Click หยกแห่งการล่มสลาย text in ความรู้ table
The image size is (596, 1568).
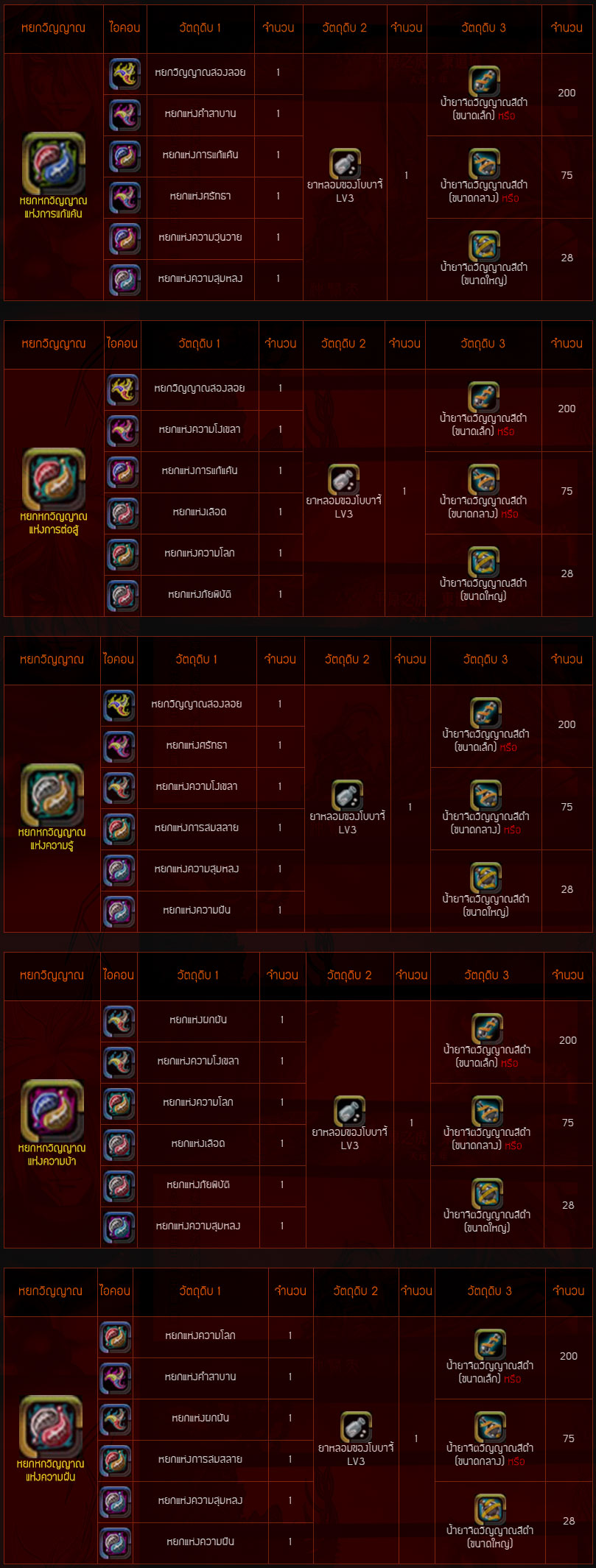point(197,827)
